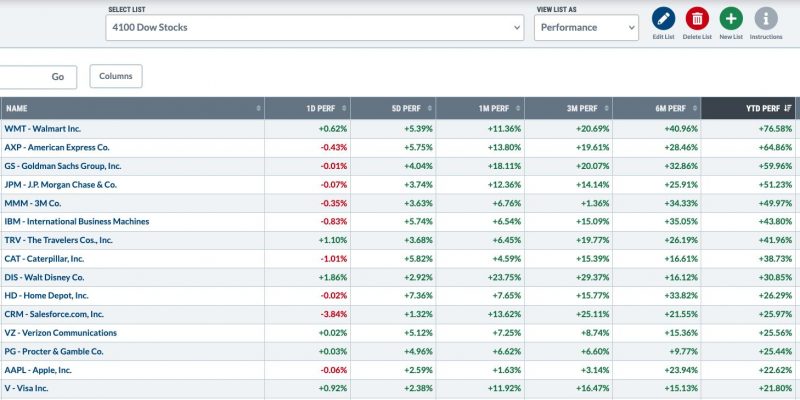Click the 1D PERF column header text
800x400 pixels.
click(321, 108)
